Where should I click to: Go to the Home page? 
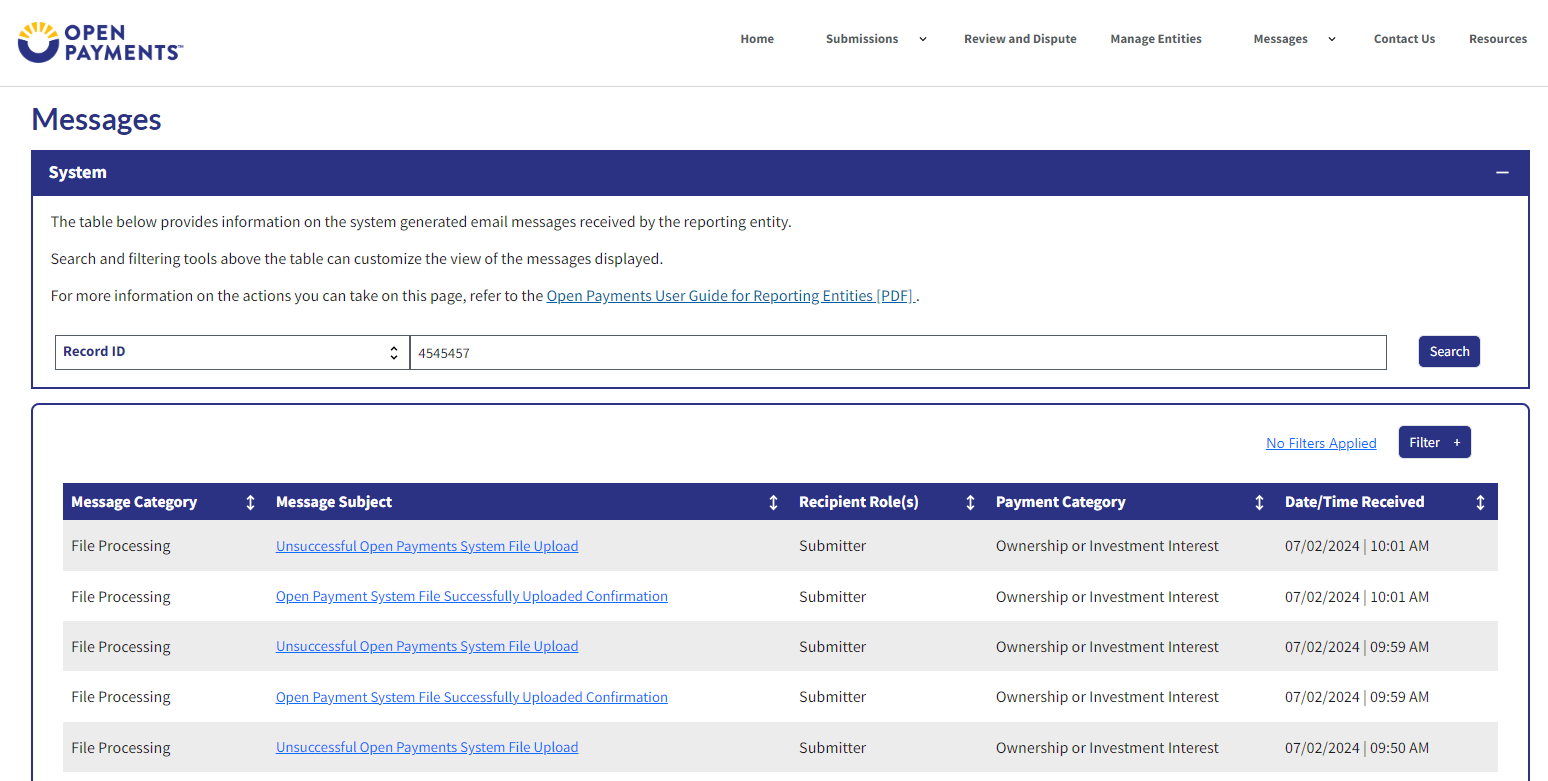[757, 39]
